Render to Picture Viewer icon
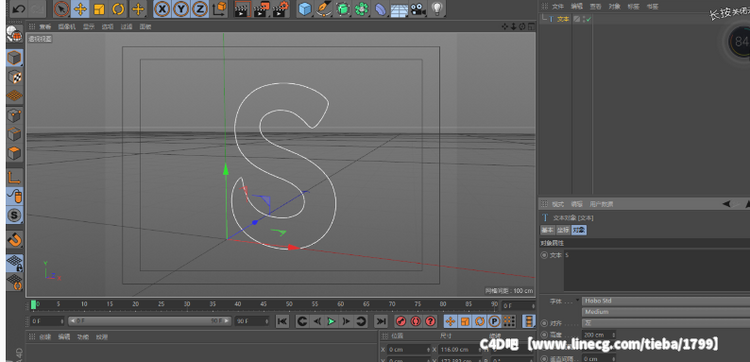750x362 pixels. [x=262, y=9]
